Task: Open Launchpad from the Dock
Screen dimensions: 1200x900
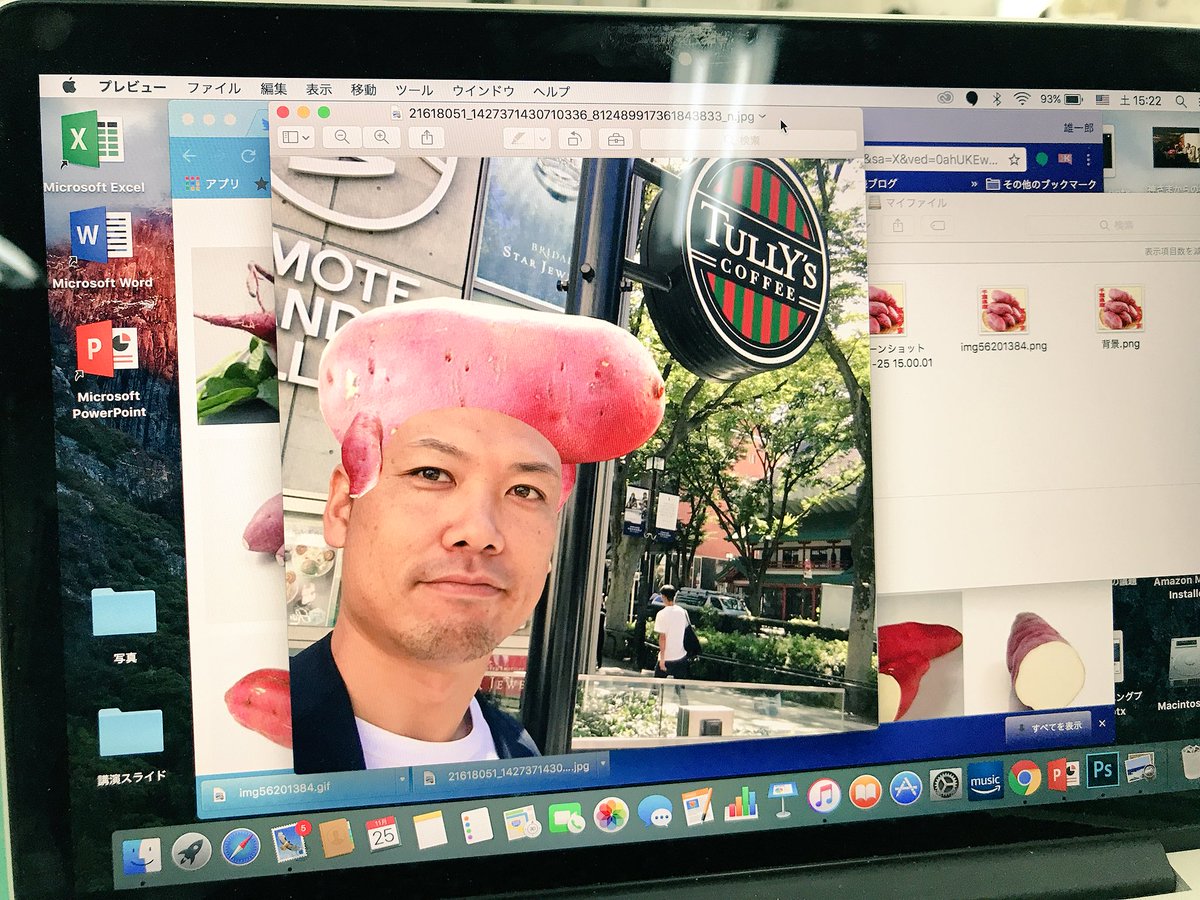Action: point(191,851)
